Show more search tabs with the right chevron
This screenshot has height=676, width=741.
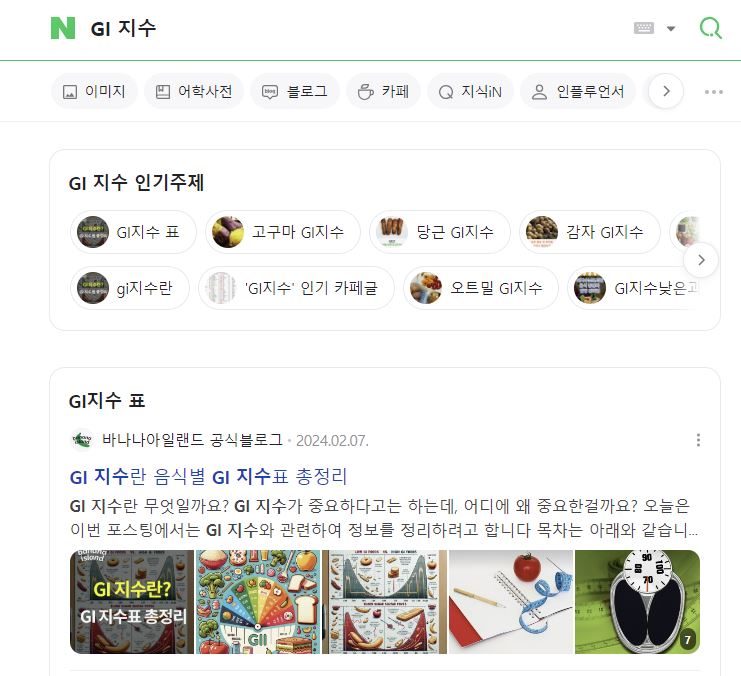pos(666,91)
